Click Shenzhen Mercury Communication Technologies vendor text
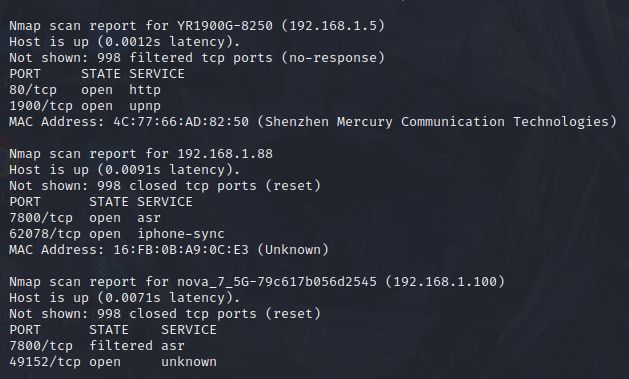The height and width of the screenshot is (379, 629). [437, 122]
